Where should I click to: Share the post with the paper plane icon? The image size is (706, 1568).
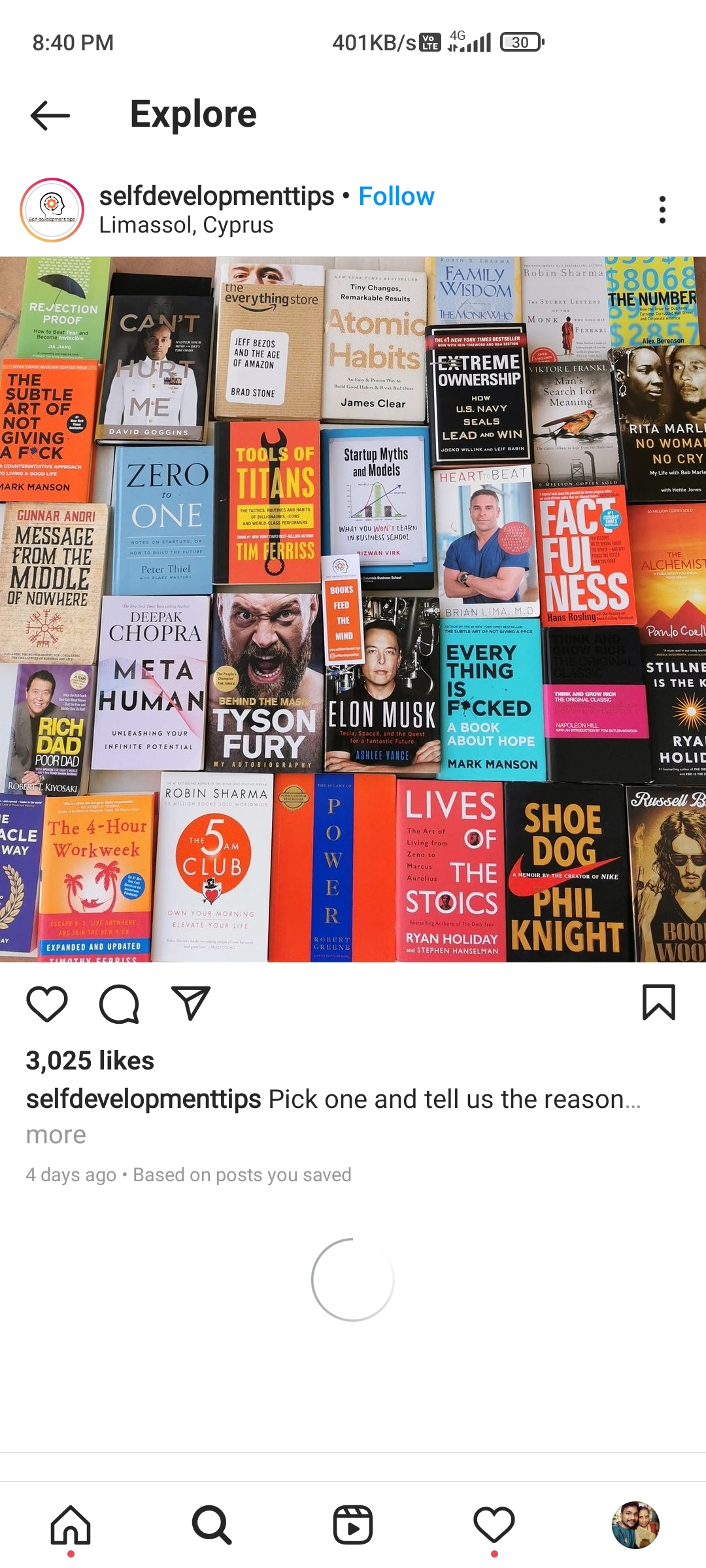(x=190, y=1003)
